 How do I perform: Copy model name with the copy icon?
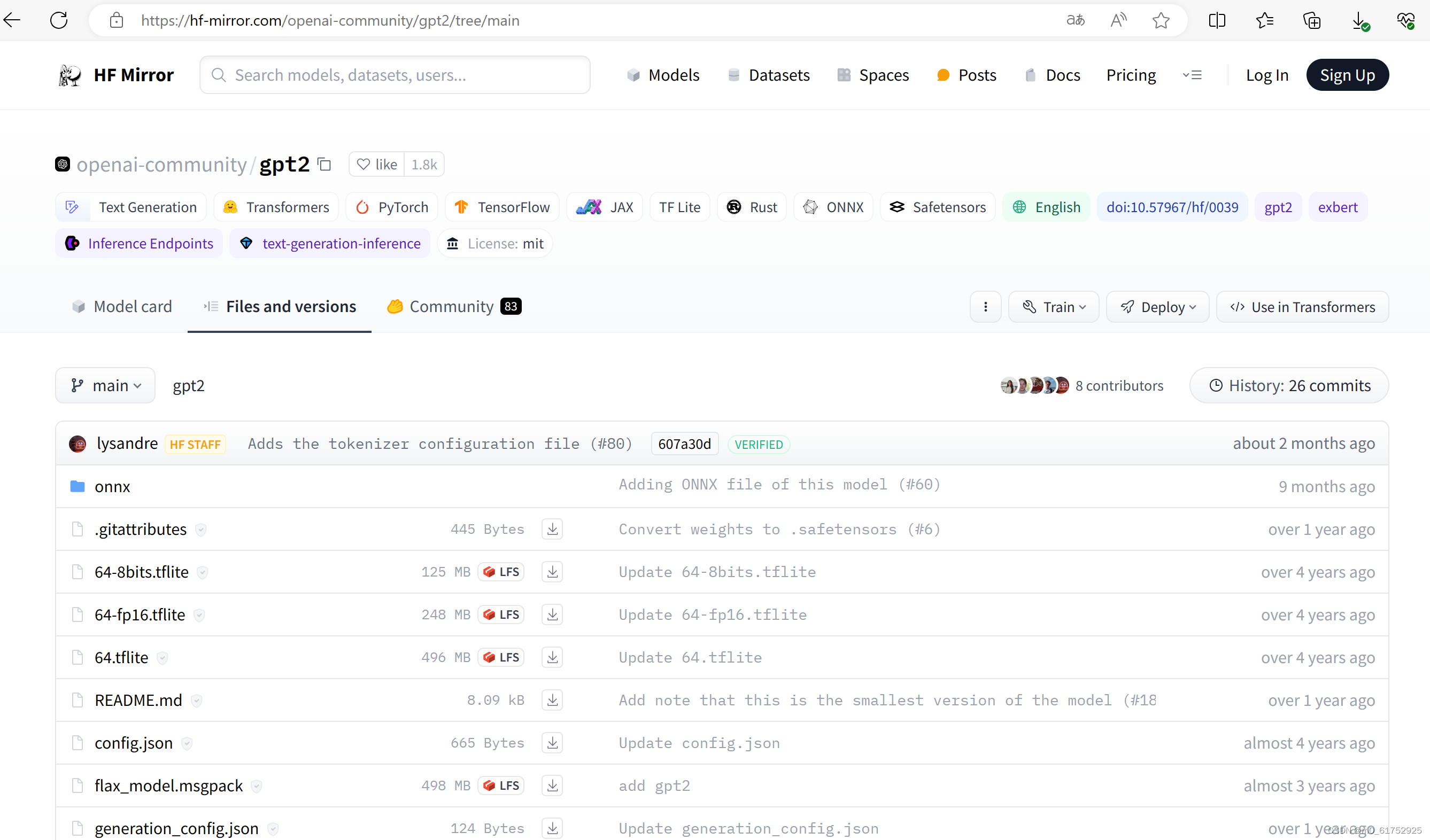point(324,164)
